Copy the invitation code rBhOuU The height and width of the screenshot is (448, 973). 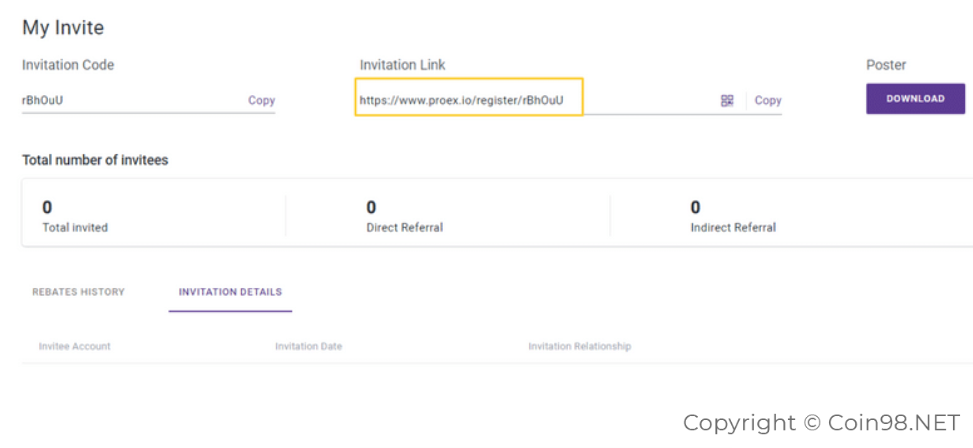[x=261, y=100]
